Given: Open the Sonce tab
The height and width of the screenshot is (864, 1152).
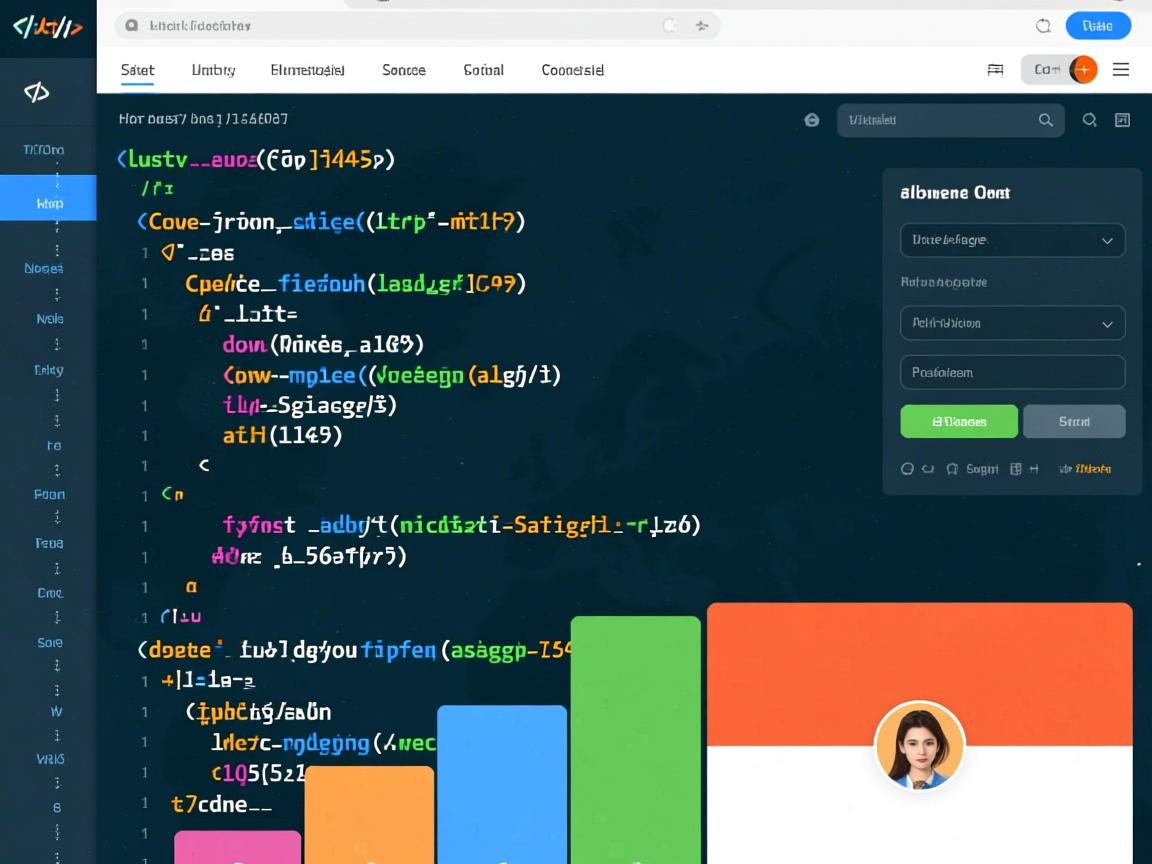Looking at the screenshot, I should [403, 70].
